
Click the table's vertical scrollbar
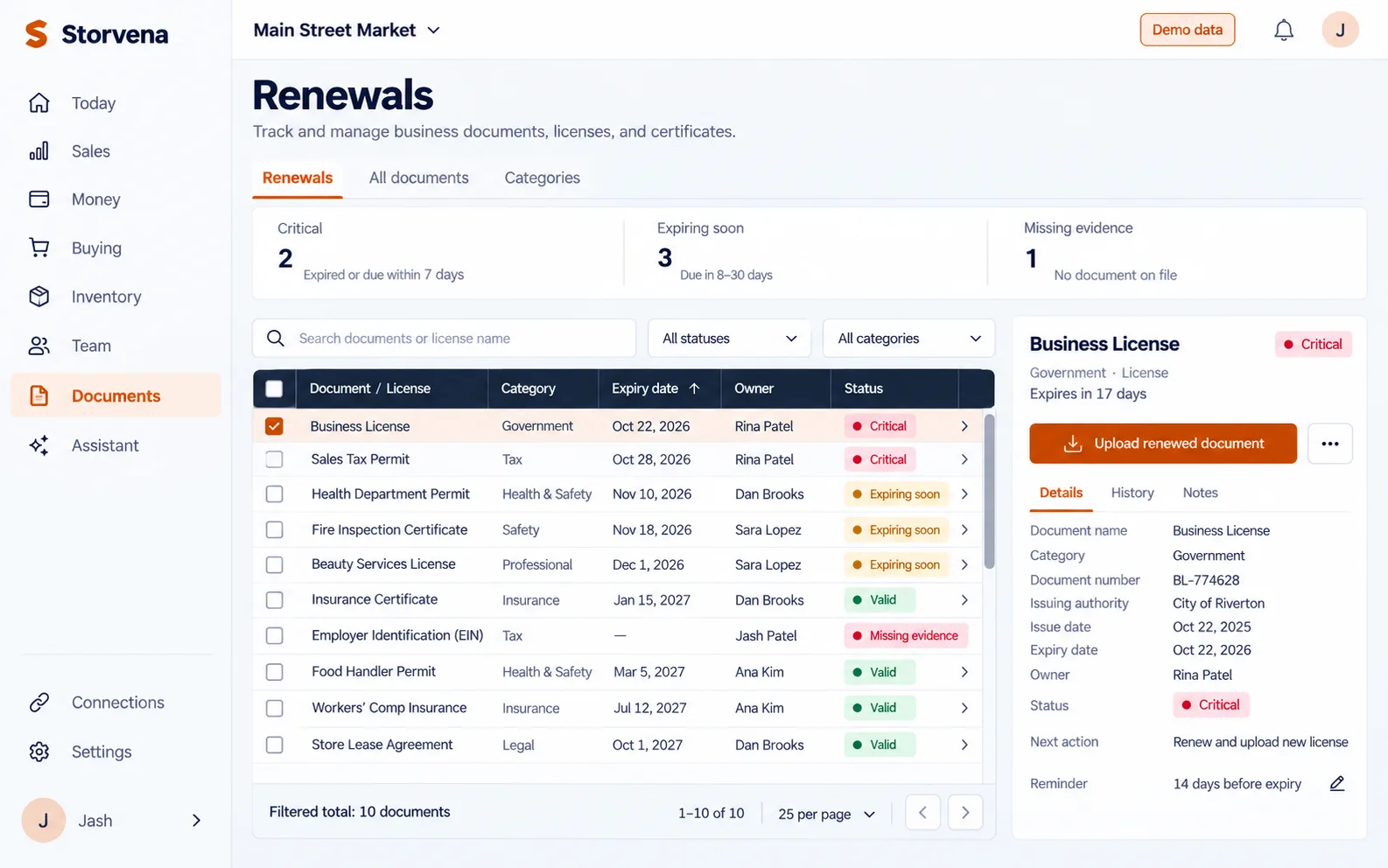(x=990, y=492)
